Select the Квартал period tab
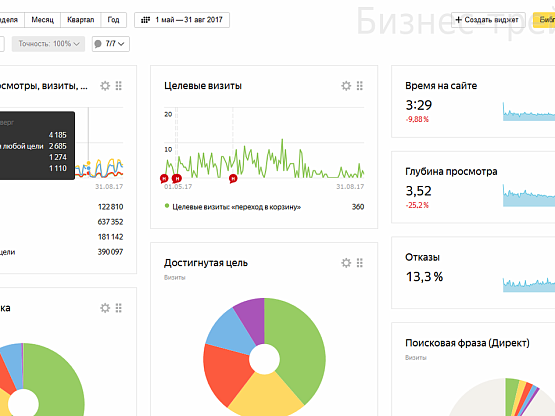This screenshot has height=416, width=555. coord(81,20)
